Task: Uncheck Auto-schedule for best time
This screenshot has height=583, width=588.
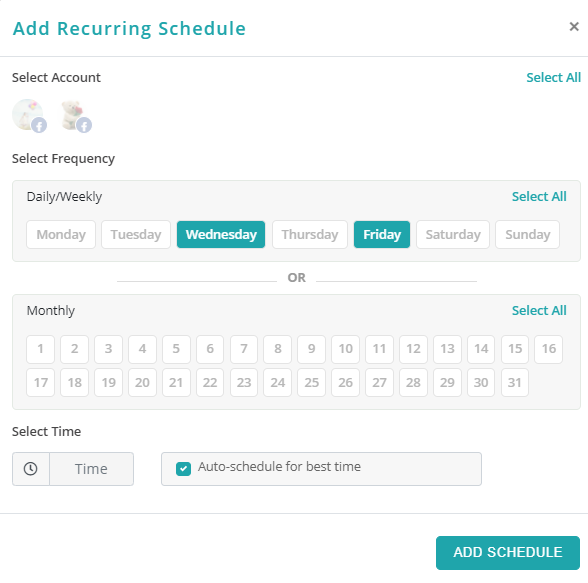Action: [x=183, y=469]
